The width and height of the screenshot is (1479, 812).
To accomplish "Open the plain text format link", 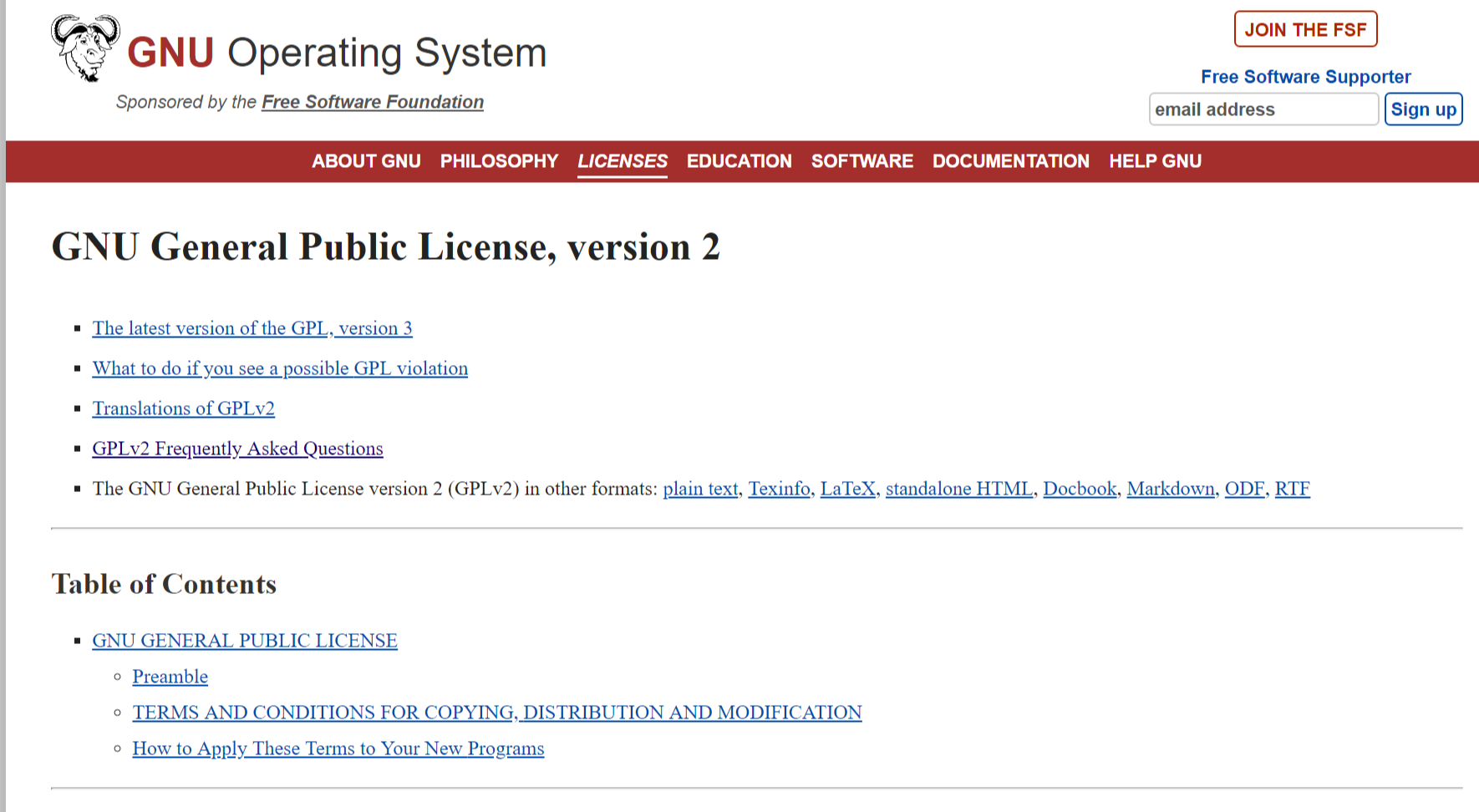I will point(700,489).
